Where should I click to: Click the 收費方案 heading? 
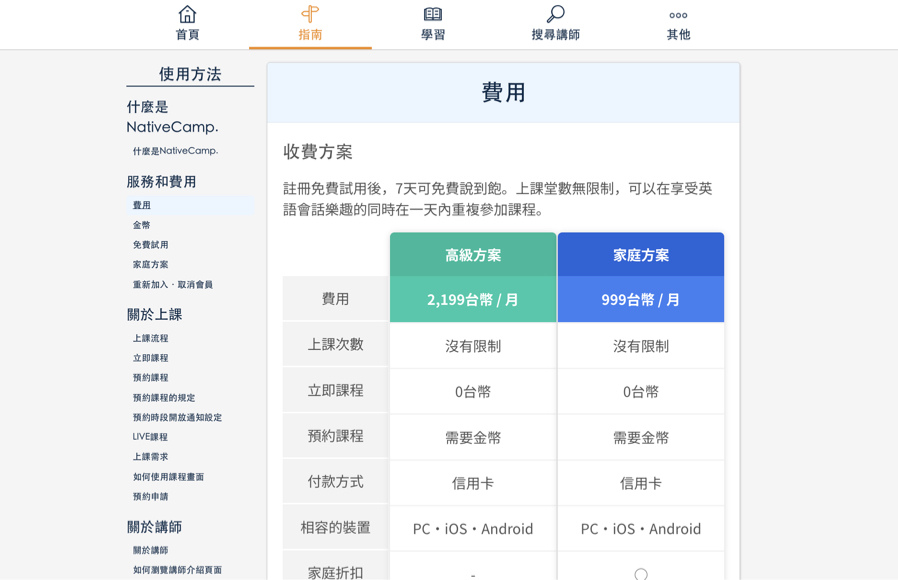[x=318, y=152]
